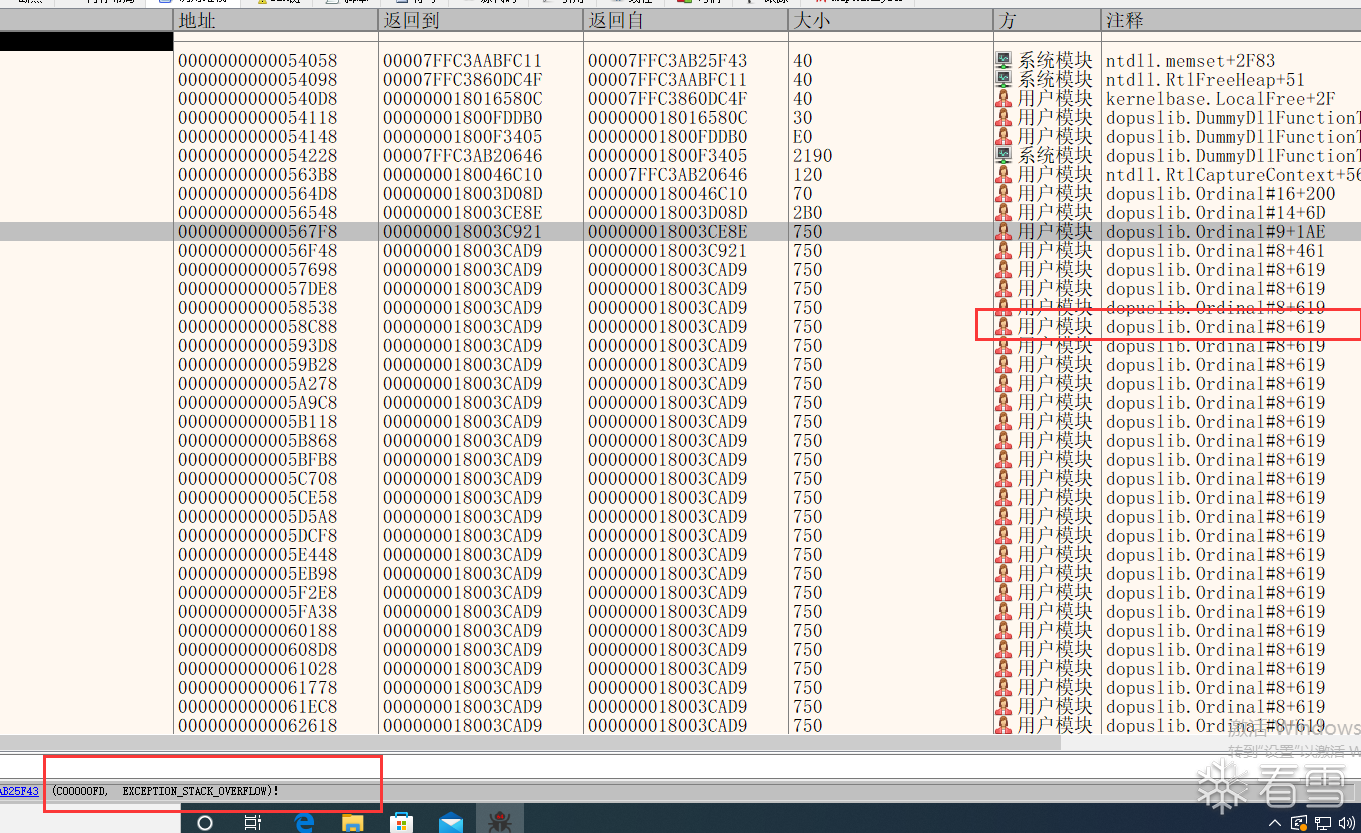This screenshot has width=1361, height=833.
Task: Open the Mail app from taskbar
Action: click(451, 822)
